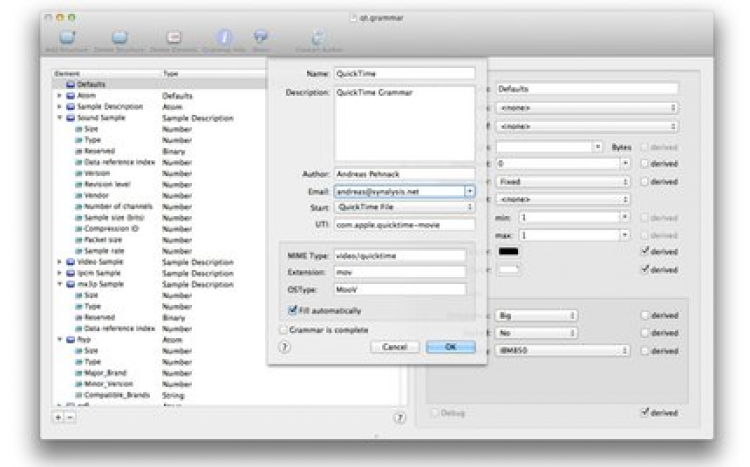Click the Major_Brand element icon
Screen dimensions: 750x467
(x=78, y=373)
